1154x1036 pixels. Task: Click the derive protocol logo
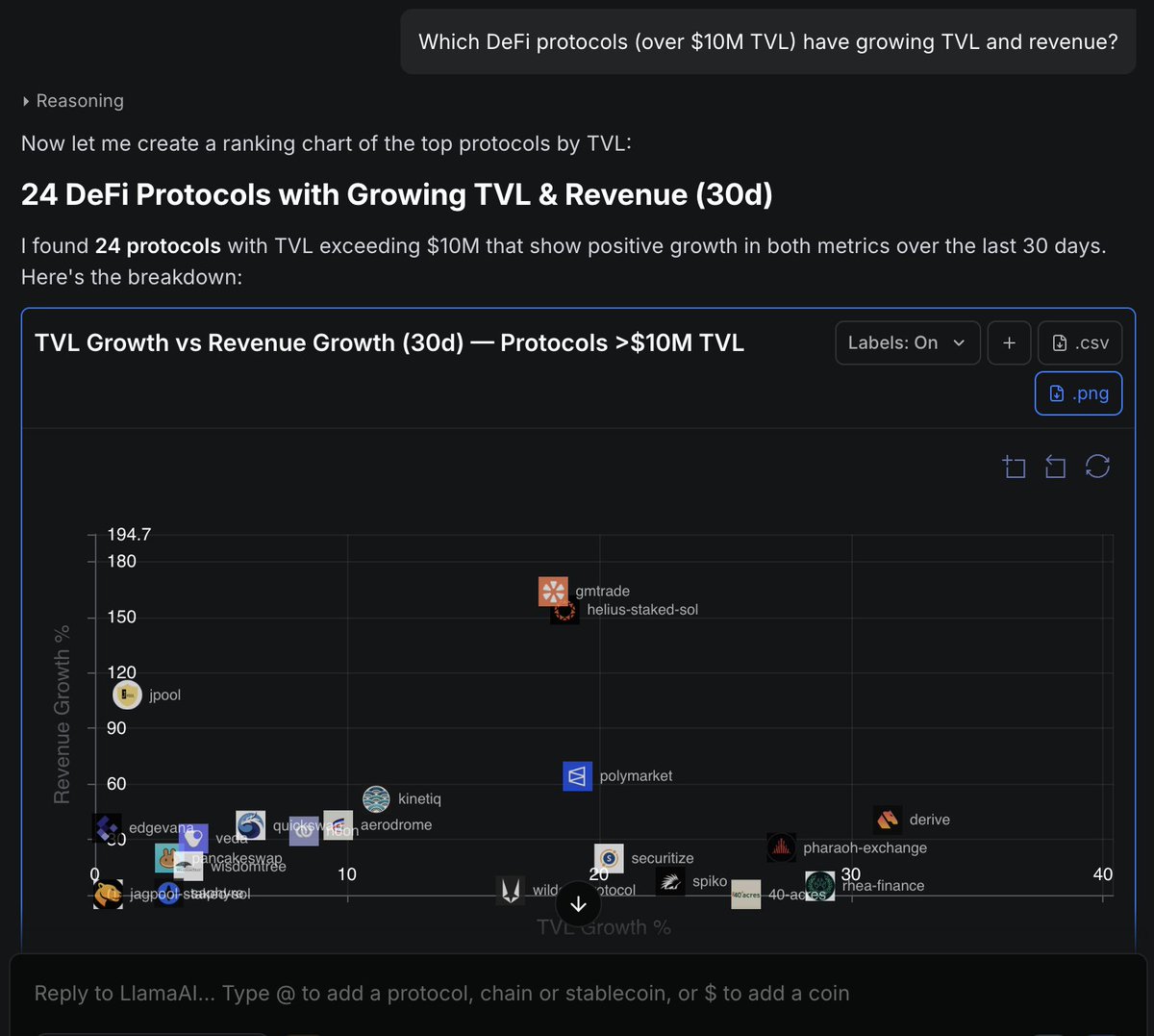[887, 819]
